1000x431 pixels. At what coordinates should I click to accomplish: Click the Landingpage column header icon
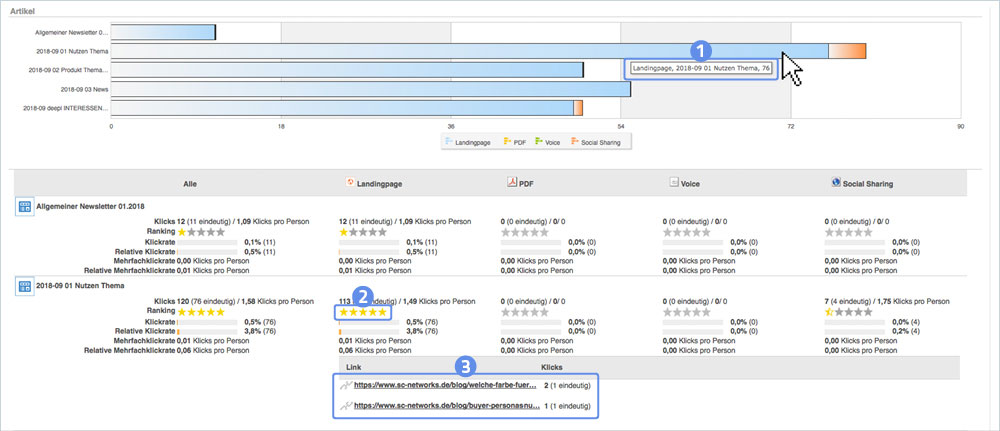pos(350,184)
